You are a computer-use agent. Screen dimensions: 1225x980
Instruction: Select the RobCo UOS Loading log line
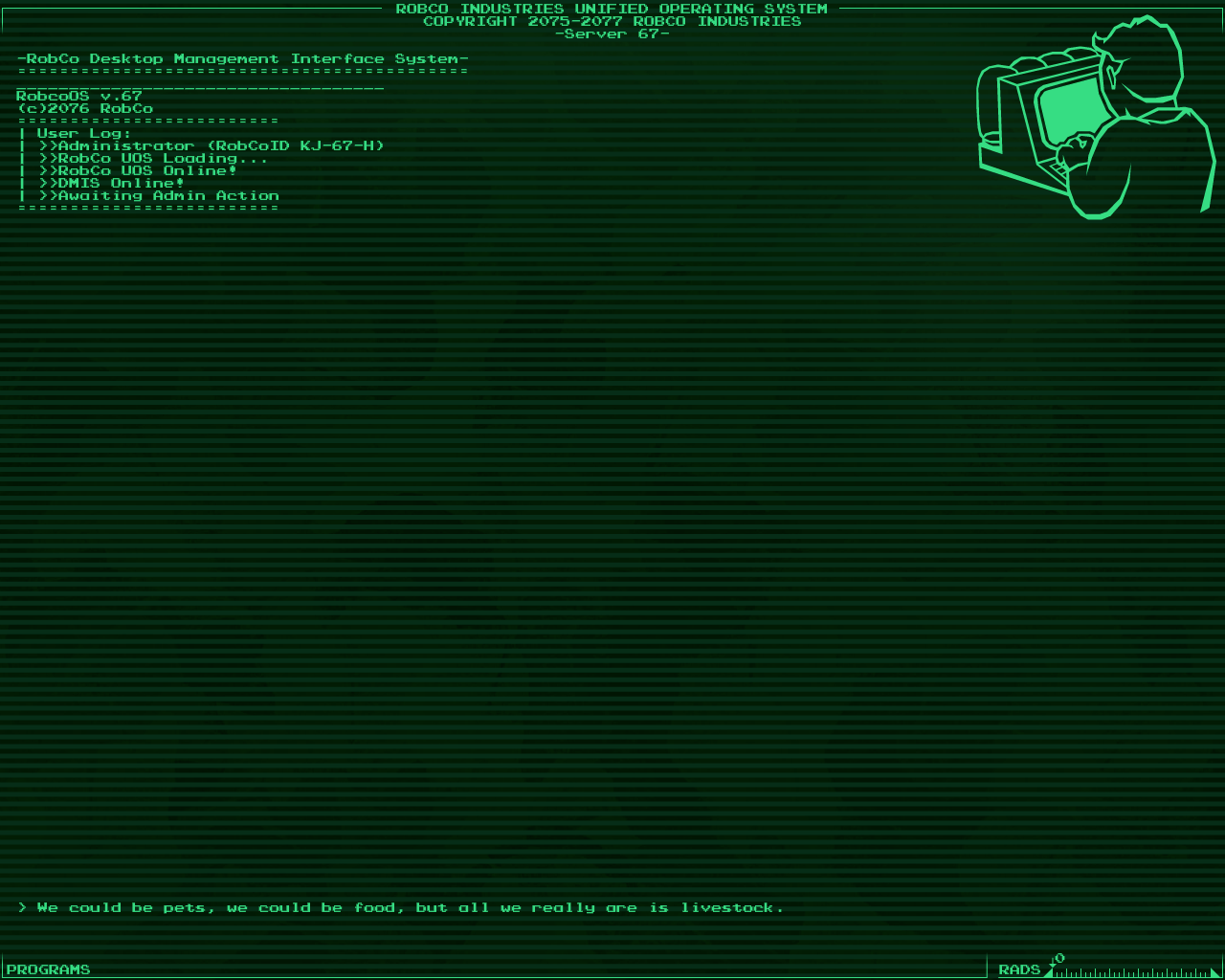(153, 158)
